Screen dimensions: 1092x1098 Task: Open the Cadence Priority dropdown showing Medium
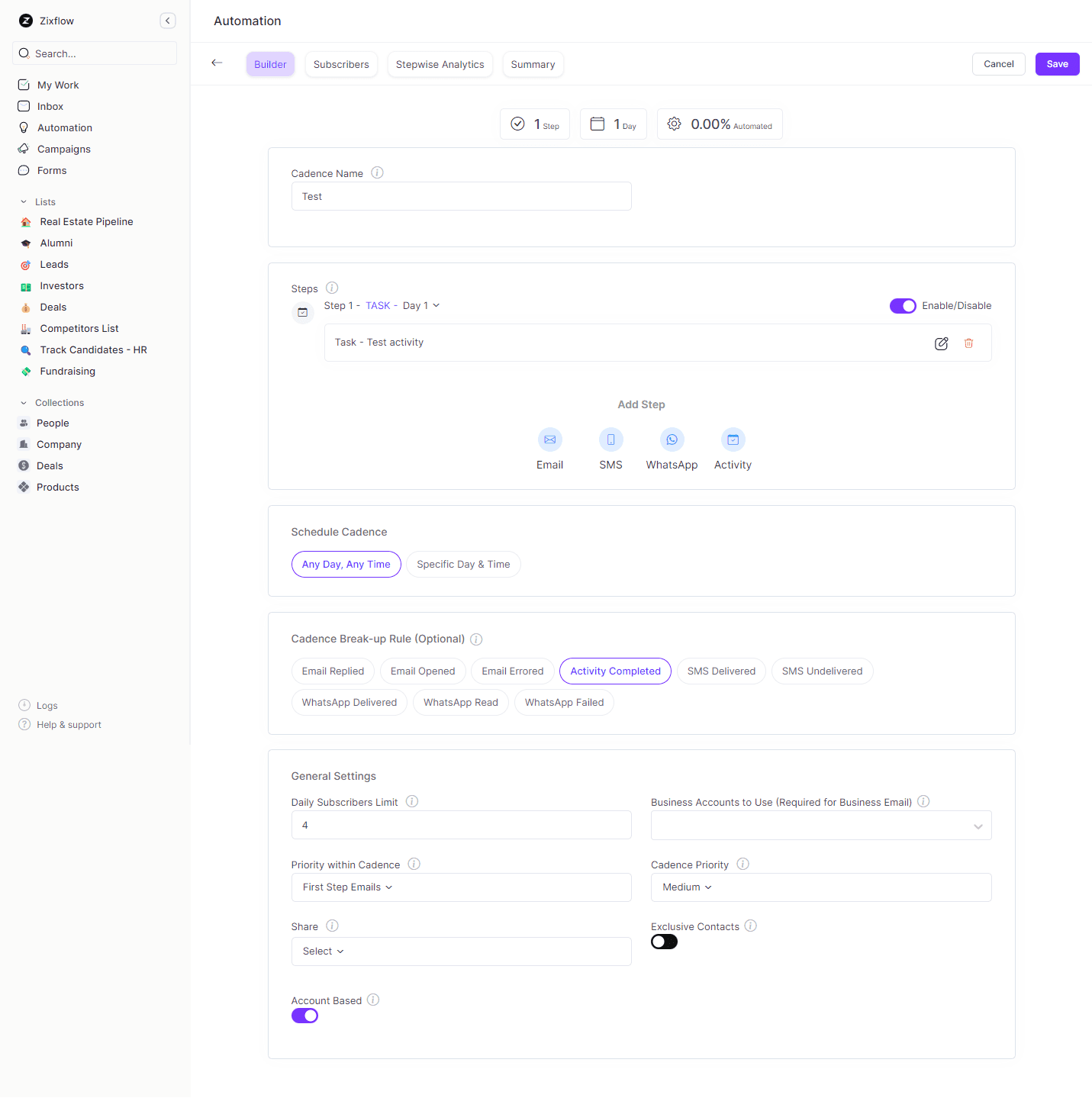(x=820, y=887)
